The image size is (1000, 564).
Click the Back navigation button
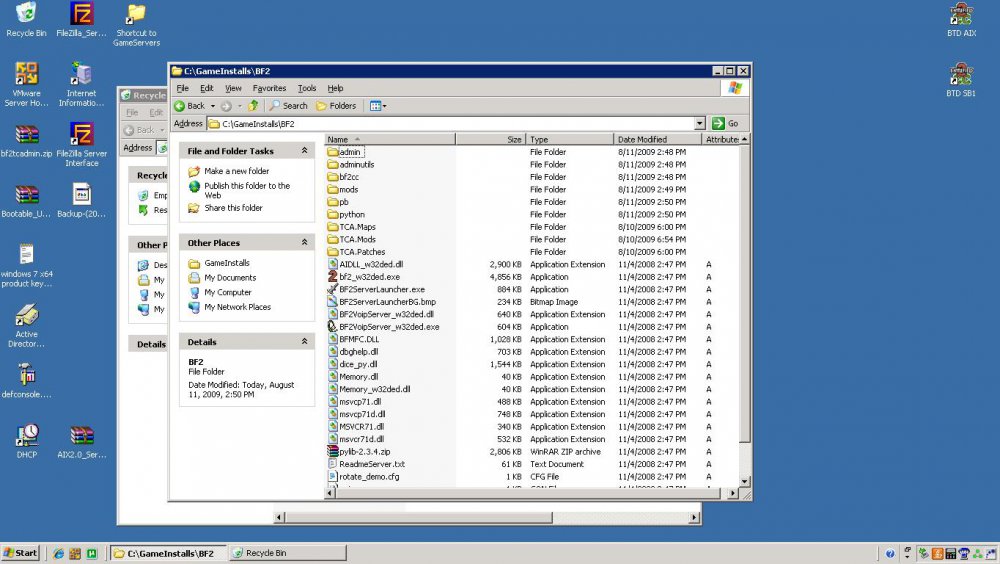[x=190, y=105]
